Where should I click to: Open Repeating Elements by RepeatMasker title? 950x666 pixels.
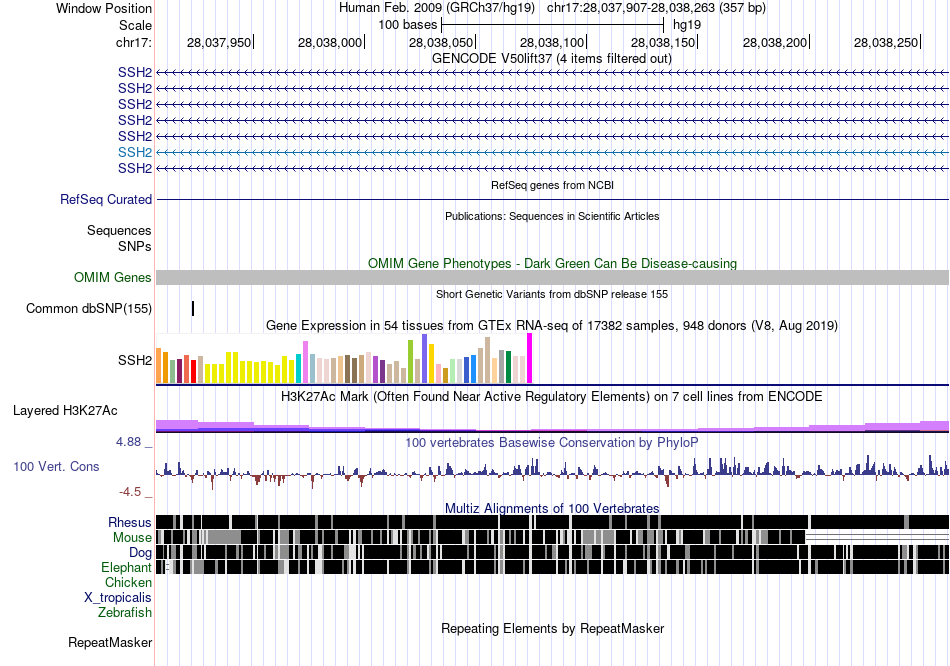(x=552, y=628)
